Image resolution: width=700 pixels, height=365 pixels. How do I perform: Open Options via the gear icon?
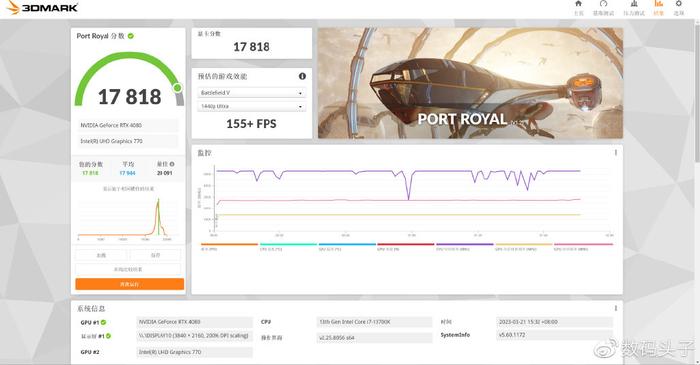(x=679, y=8)
